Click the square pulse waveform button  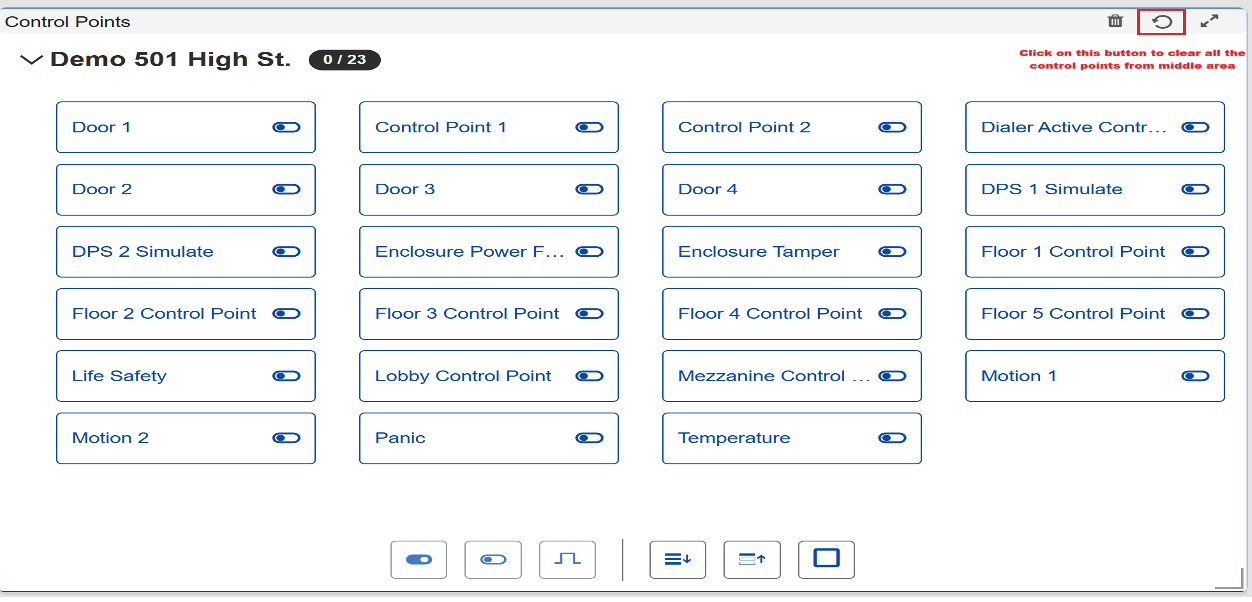[x=567, y=560]
